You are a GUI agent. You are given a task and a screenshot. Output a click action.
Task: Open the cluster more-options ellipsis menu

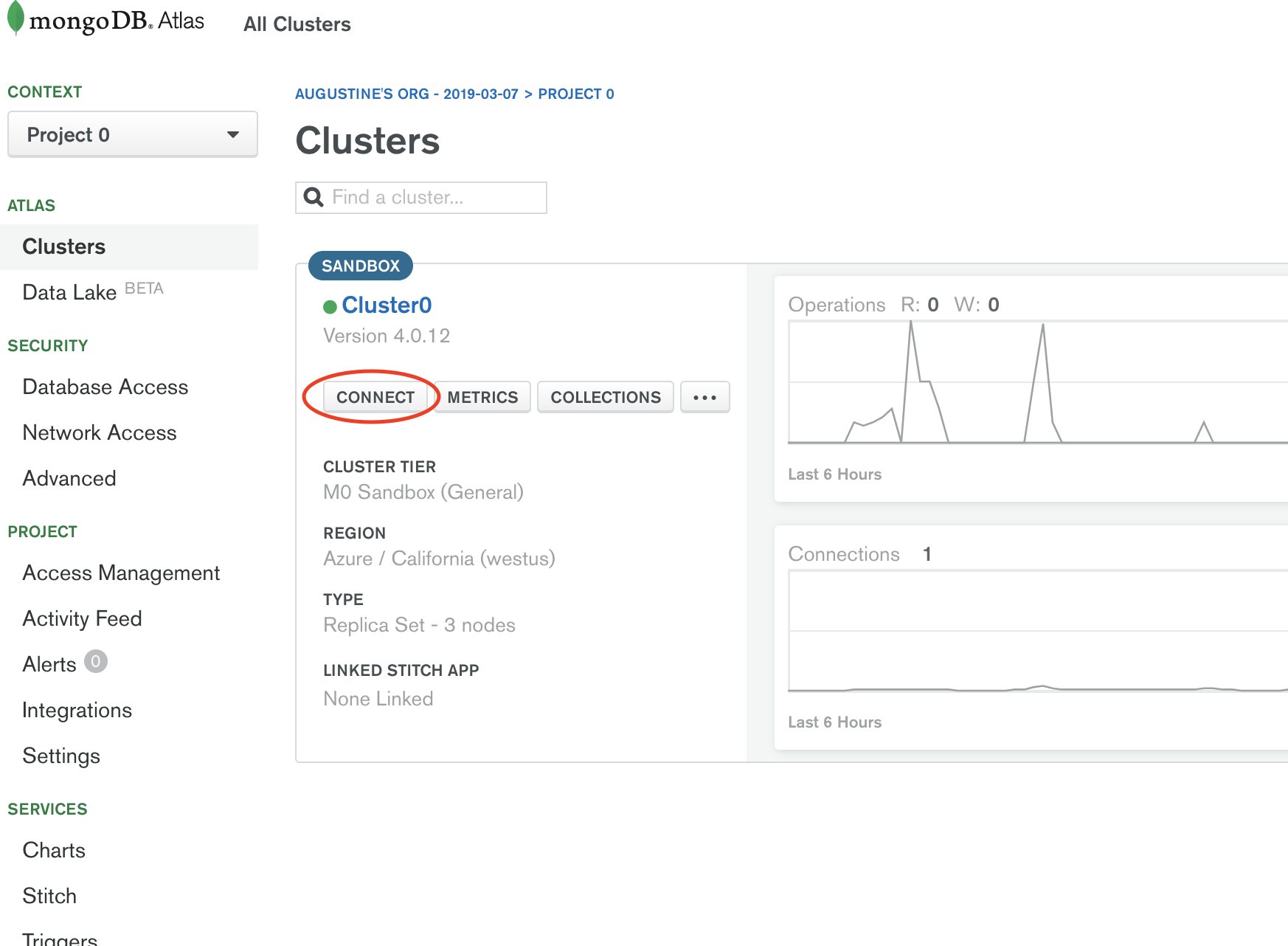[x=704, y=397]
